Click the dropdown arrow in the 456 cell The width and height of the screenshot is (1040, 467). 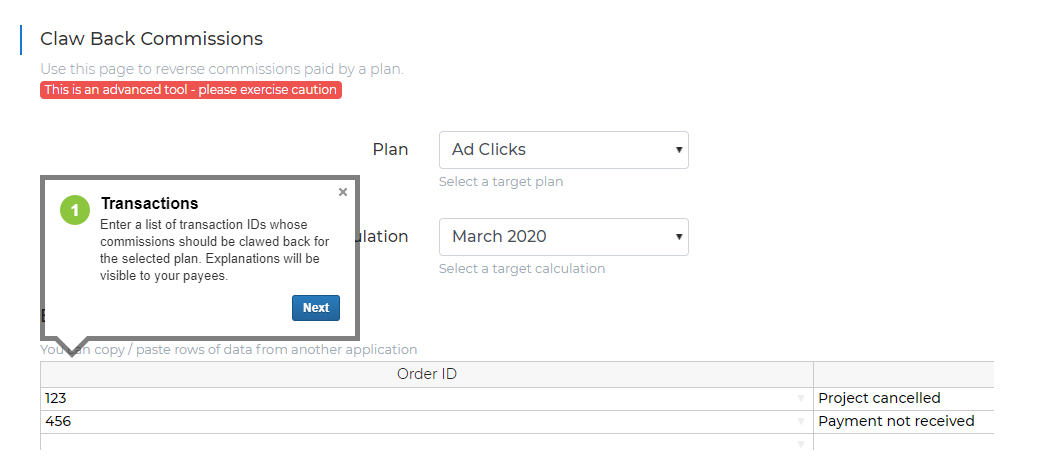(x=801, y=422)
